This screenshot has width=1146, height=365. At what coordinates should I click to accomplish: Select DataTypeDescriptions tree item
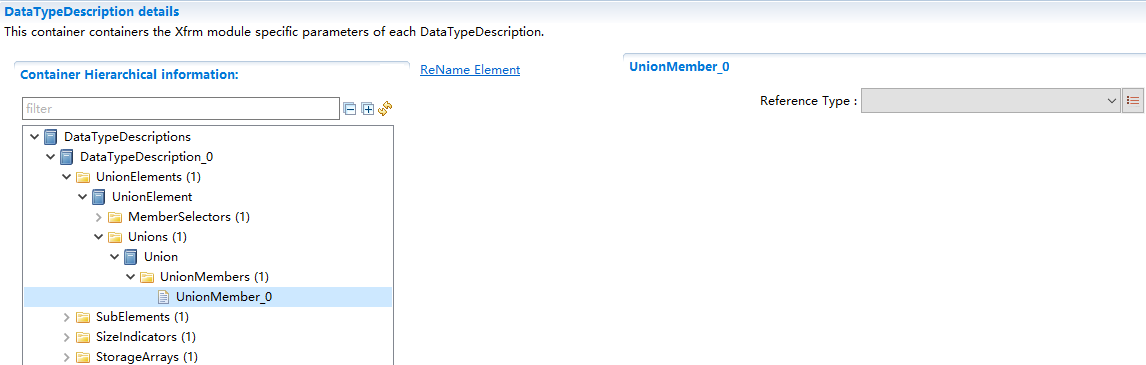click(x=127, y=137)
